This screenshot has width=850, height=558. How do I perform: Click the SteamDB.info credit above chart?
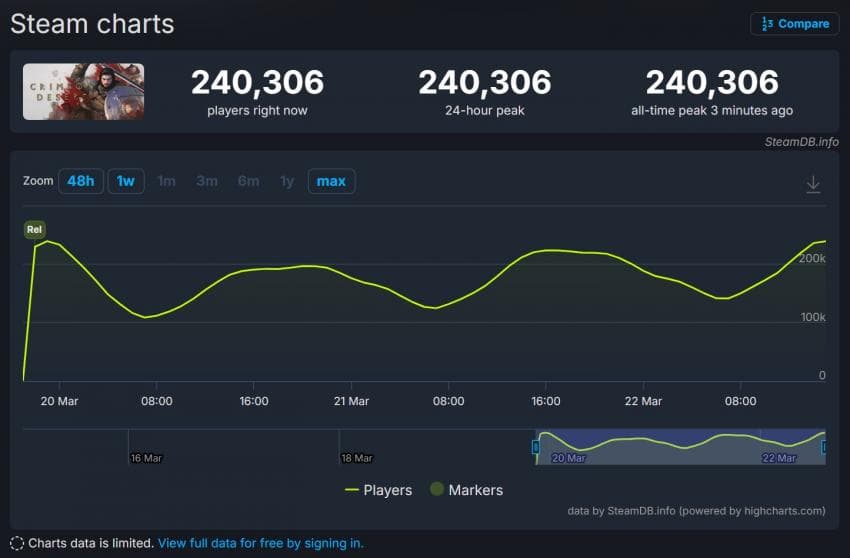pos(800,142)
